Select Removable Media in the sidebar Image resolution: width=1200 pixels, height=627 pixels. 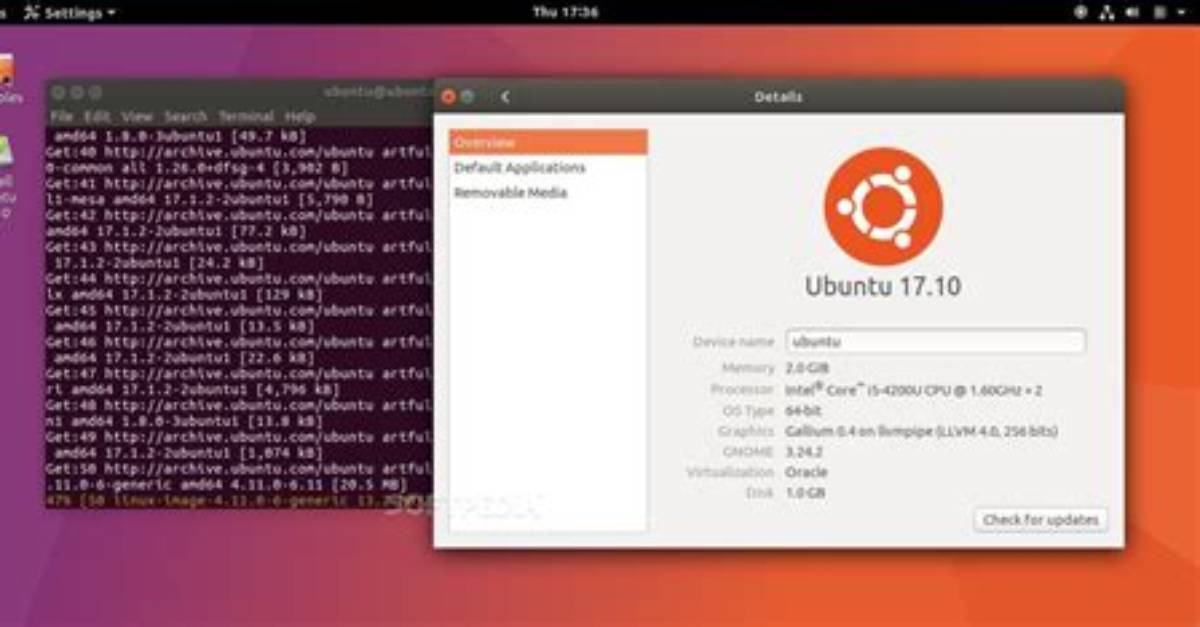point(548,193)
